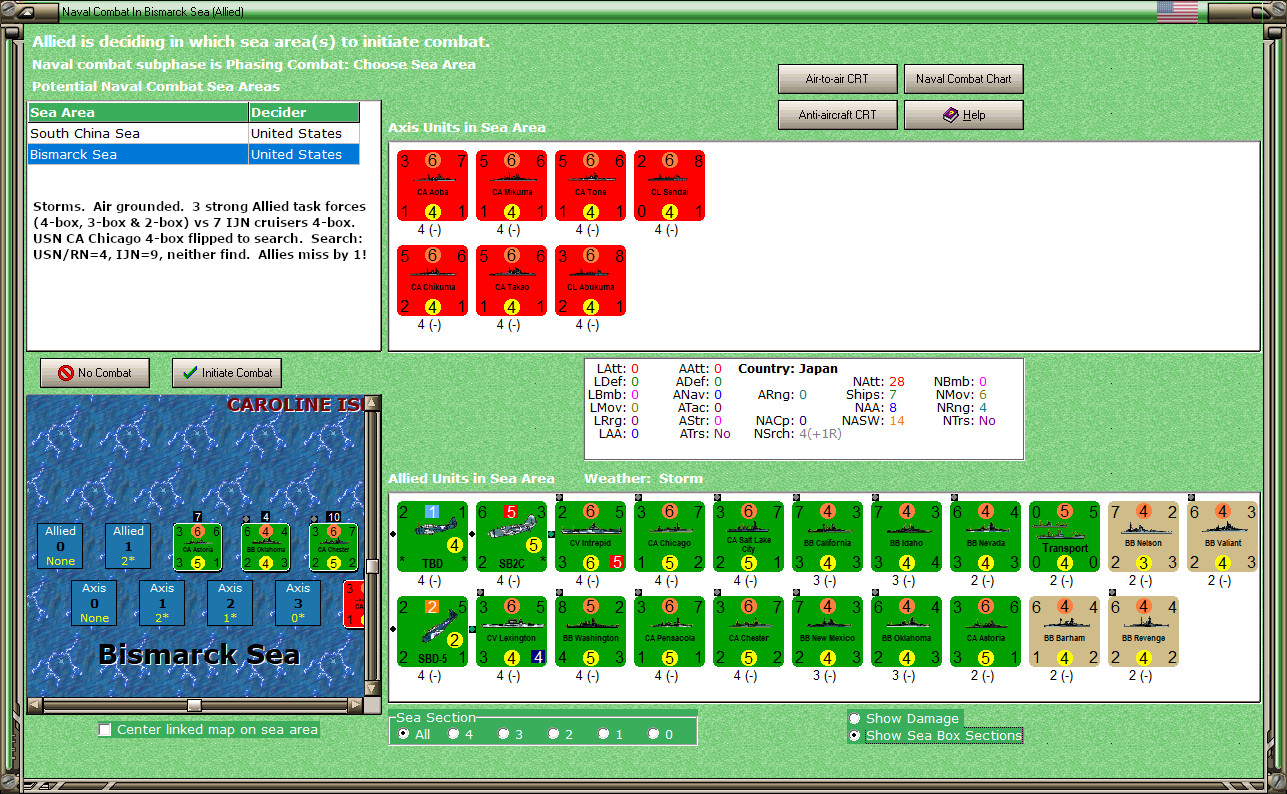The width and height of the screenshot is (1287, 794).
Task: Click the Sea Area column header
Action: 138,113
